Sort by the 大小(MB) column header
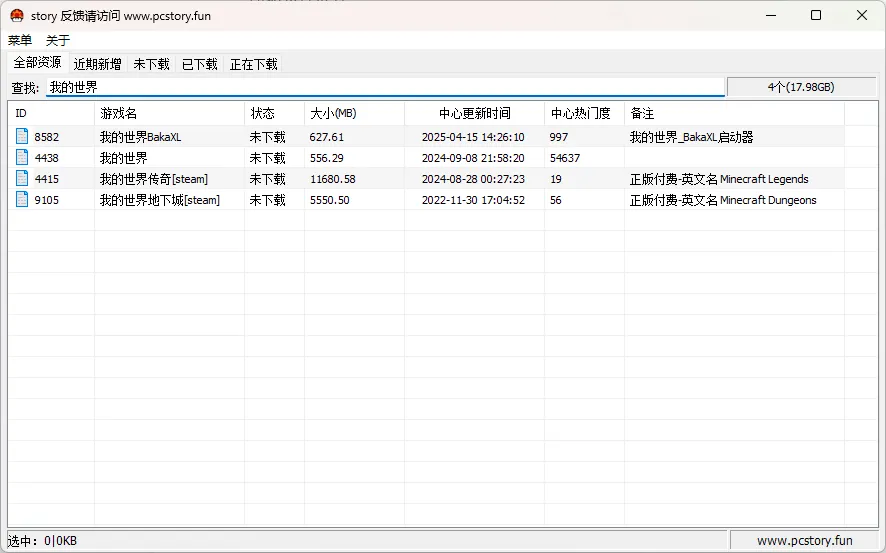The image size is (886, 553). click(355, 114)
